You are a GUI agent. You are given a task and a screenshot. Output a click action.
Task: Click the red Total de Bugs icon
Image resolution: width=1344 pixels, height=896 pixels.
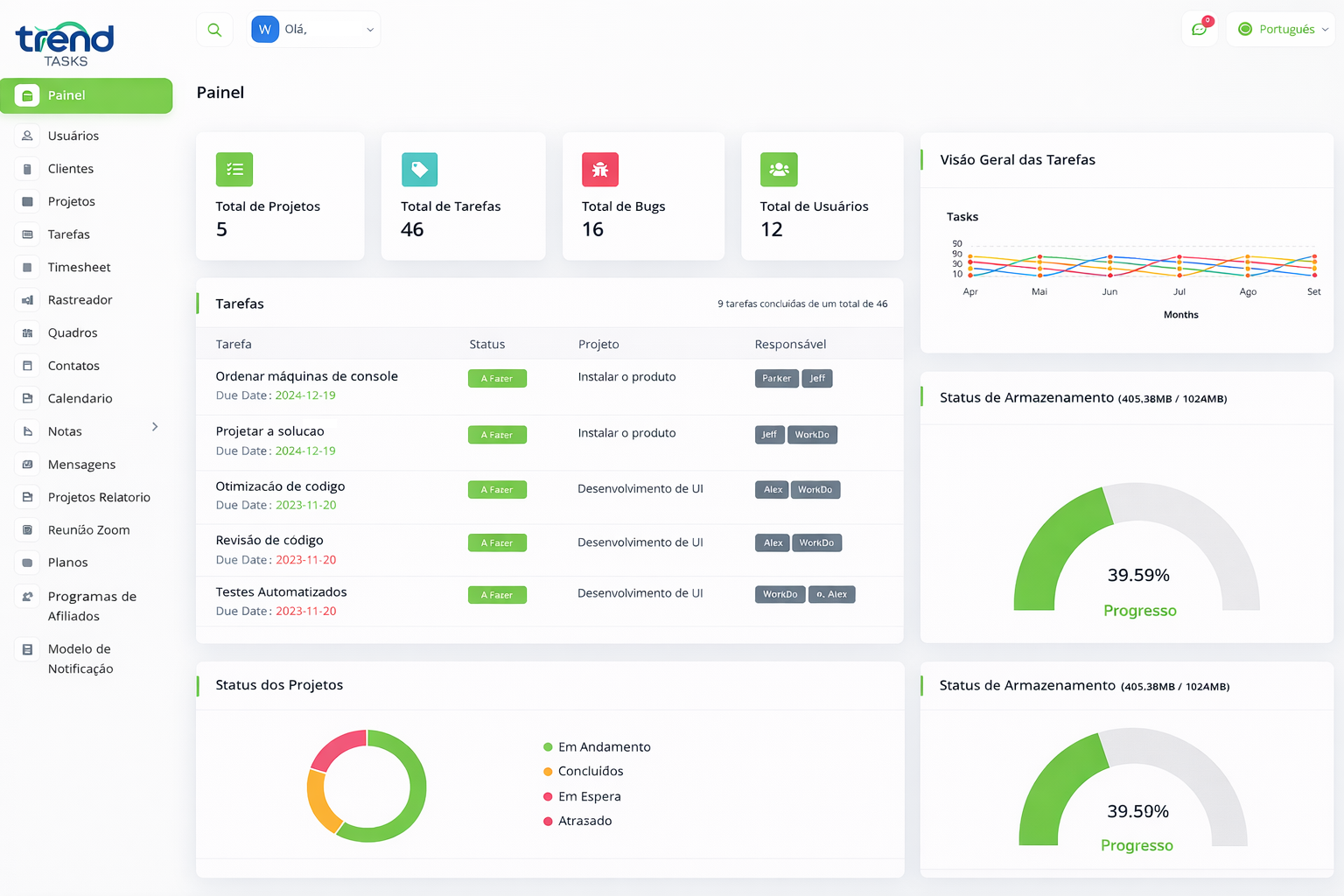click(600, 170)
